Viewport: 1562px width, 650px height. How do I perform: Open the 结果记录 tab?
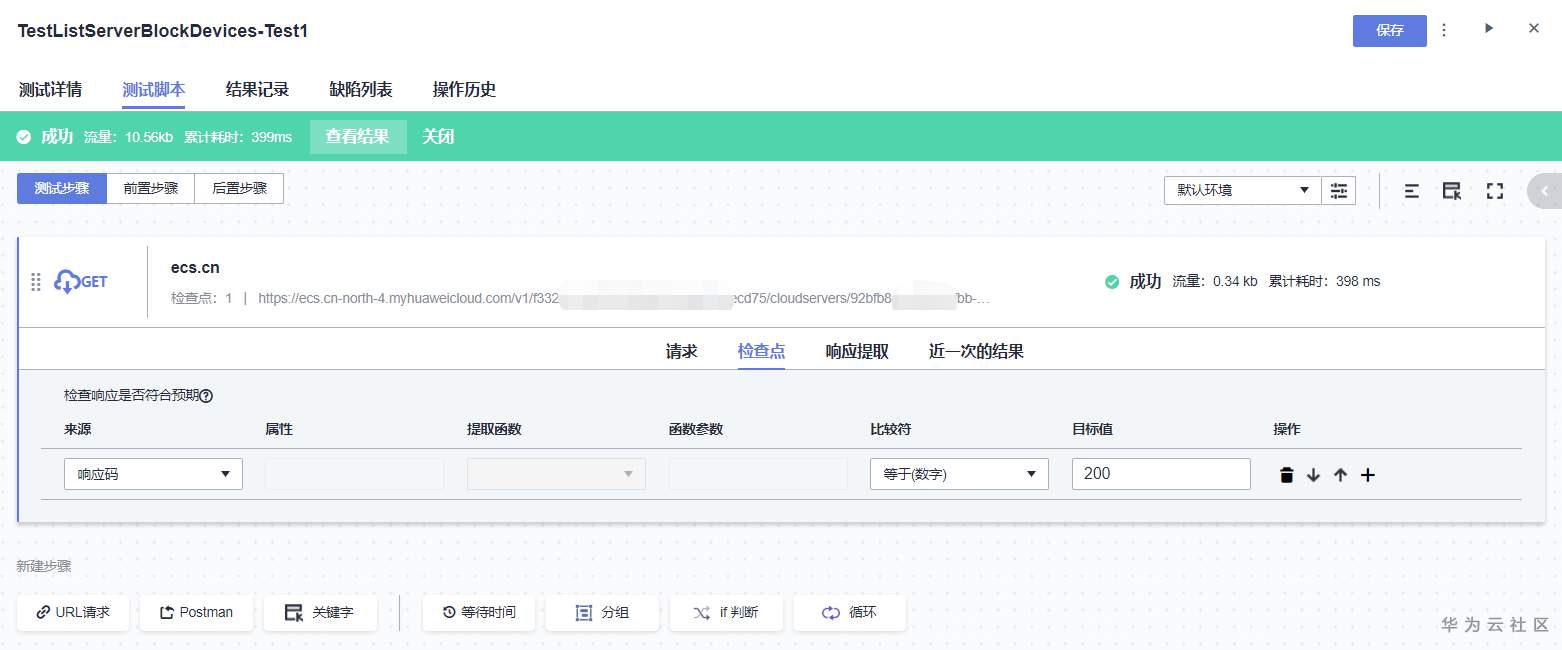tap(257, 89)
